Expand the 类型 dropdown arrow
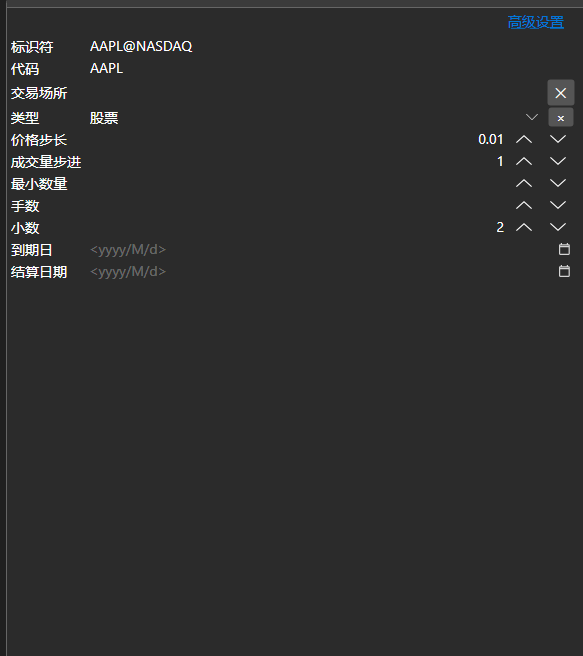This screenshot has width=583, height=656. [x=532, y=118]
